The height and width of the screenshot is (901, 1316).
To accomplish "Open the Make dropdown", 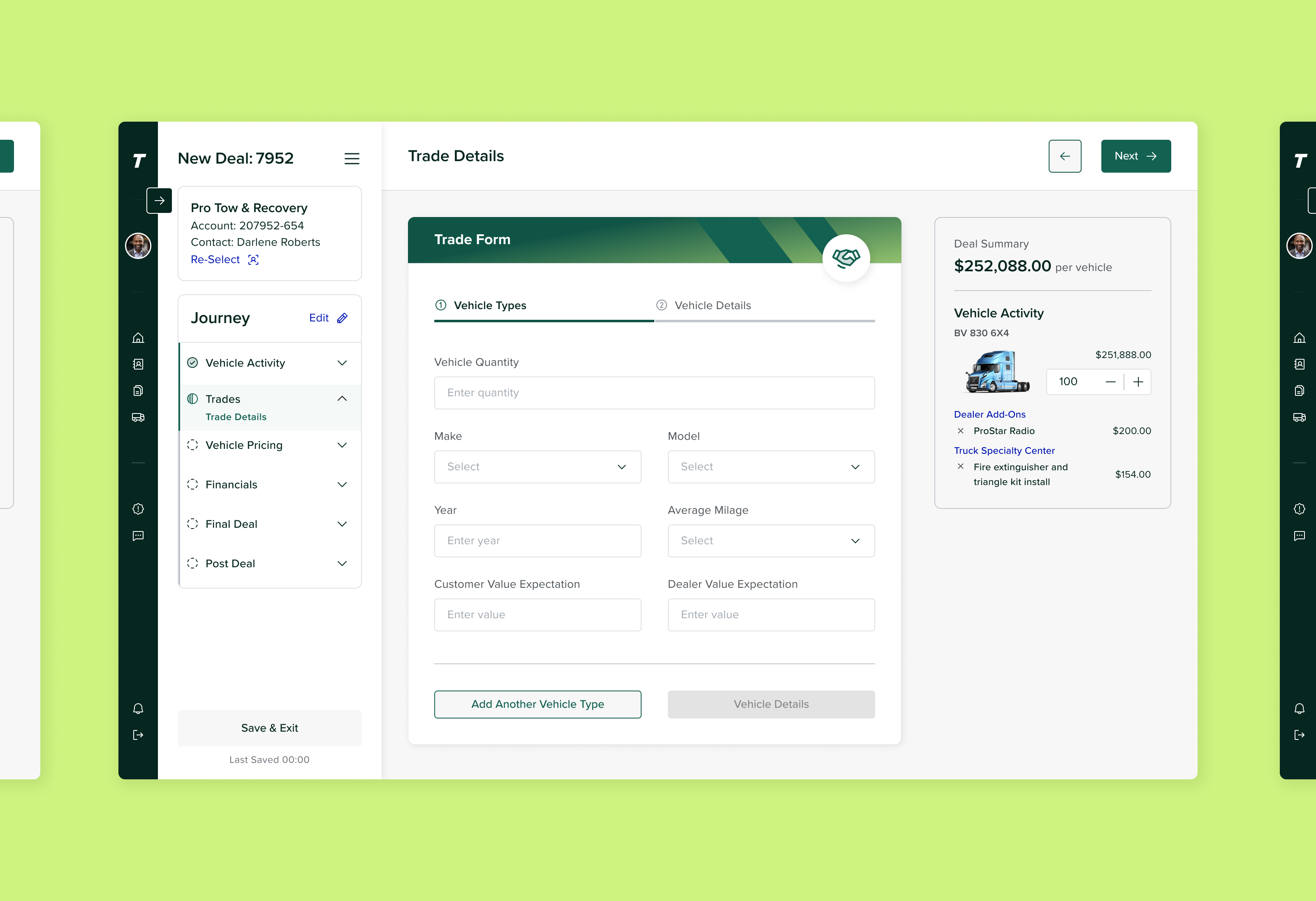I will [x=537, y=467].
